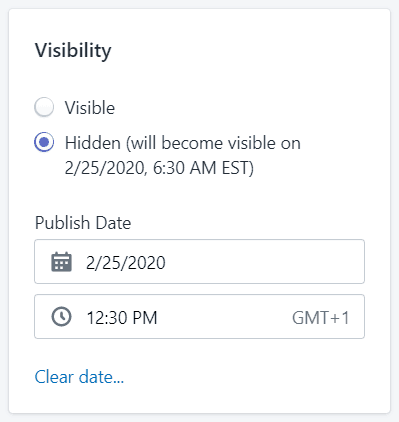Click the clock icon beside 12:30 PM
Screen dimensions: 399x422
(61, 317)
